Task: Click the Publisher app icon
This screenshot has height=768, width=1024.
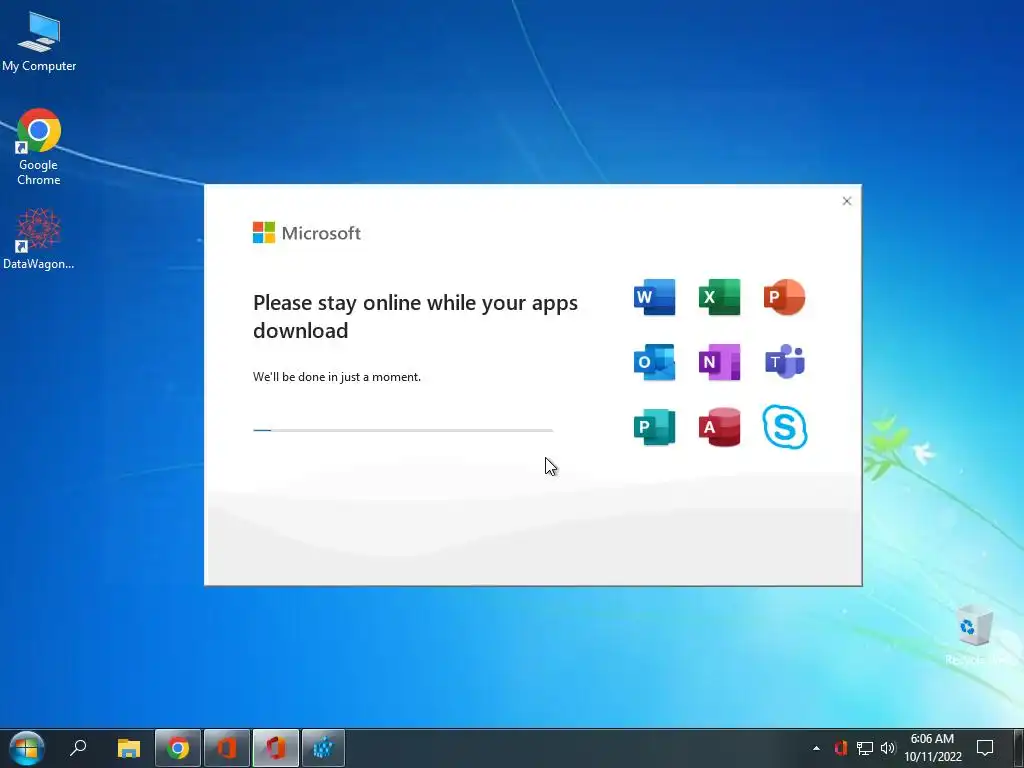Action: point(654,427)
